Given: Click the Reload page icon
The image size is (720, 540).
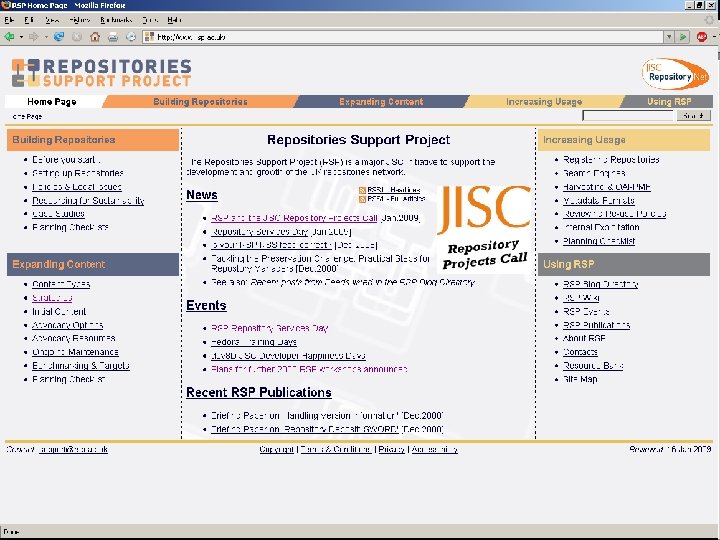Looking at the screenshot, I should point(59,37).
